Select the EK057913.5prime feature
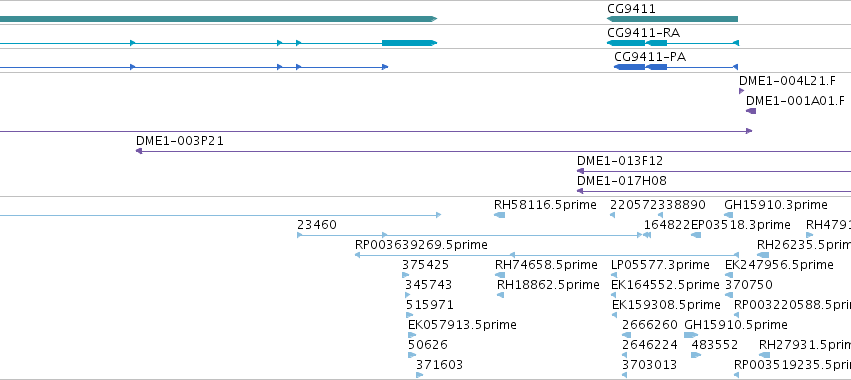Screen dimensions: 851x380 [x=412, y=335]
